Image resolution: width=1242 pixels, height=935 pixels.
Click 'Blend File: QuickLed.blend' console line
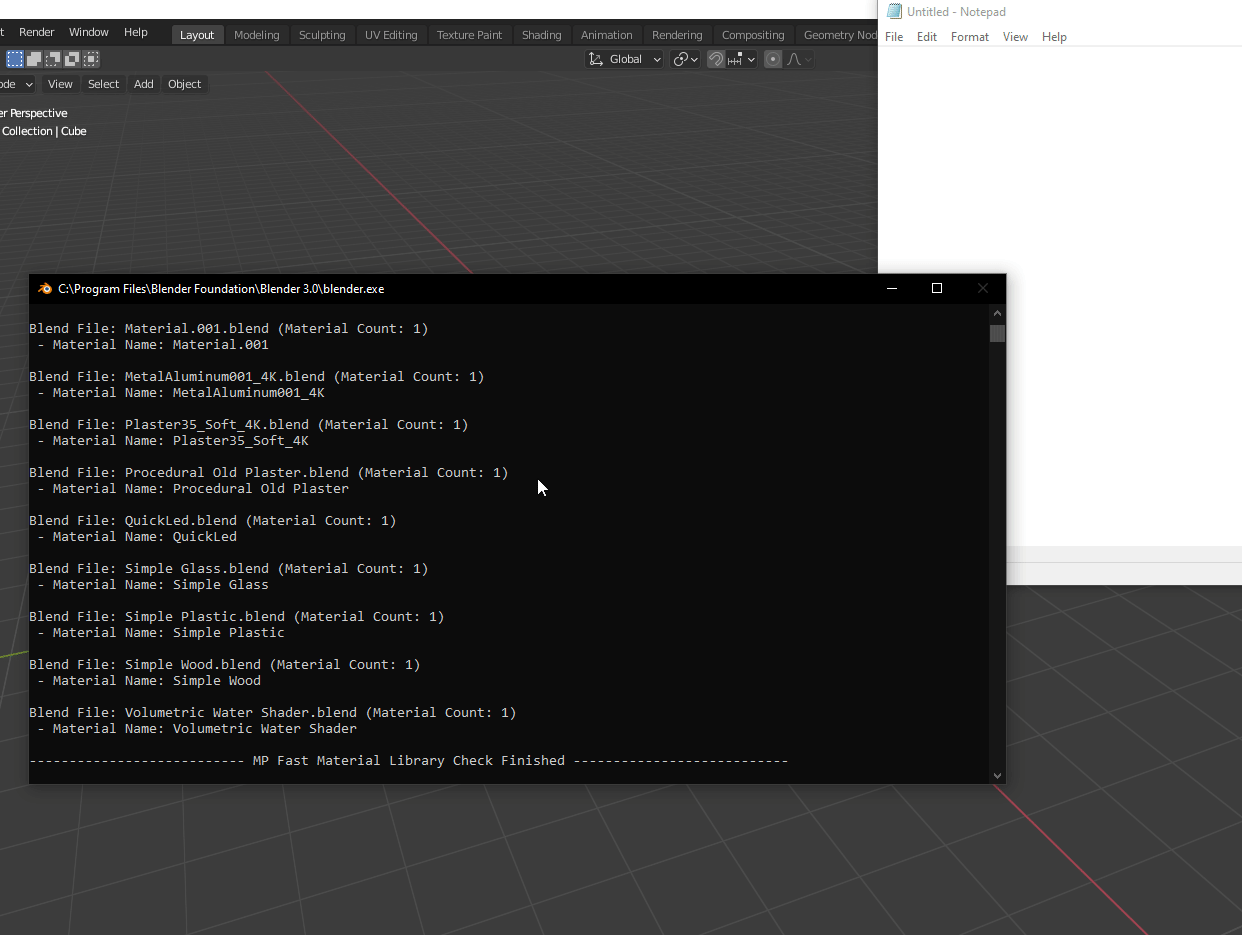click(213, 521)
